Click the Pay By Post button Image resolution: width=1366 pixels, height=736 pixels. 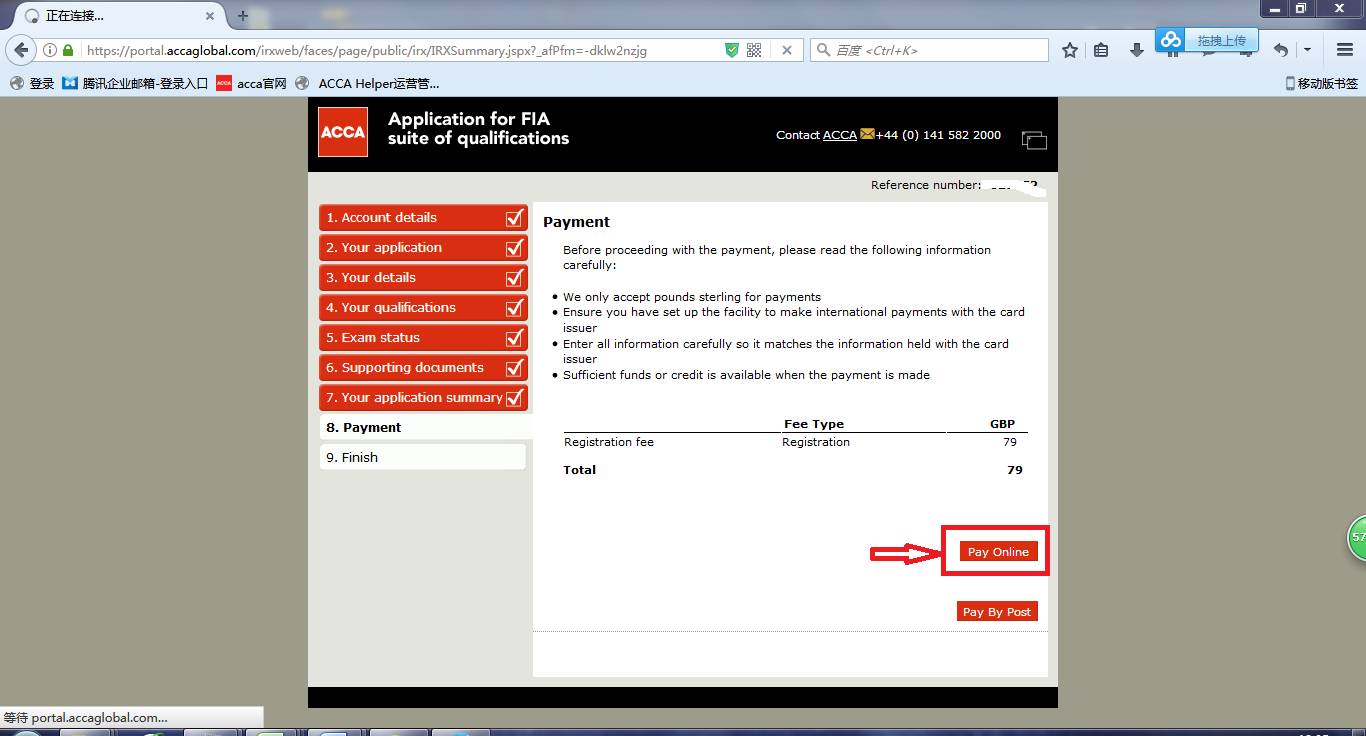pos(996,612)
